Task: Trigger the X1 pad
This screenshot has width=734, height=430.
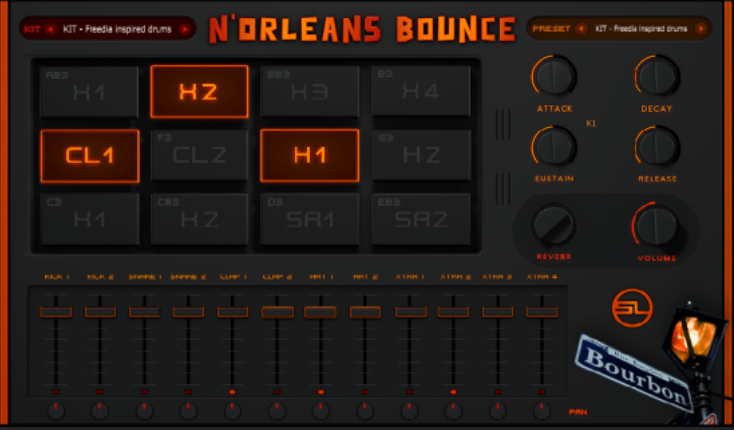Action: click(x=89, y=92)
